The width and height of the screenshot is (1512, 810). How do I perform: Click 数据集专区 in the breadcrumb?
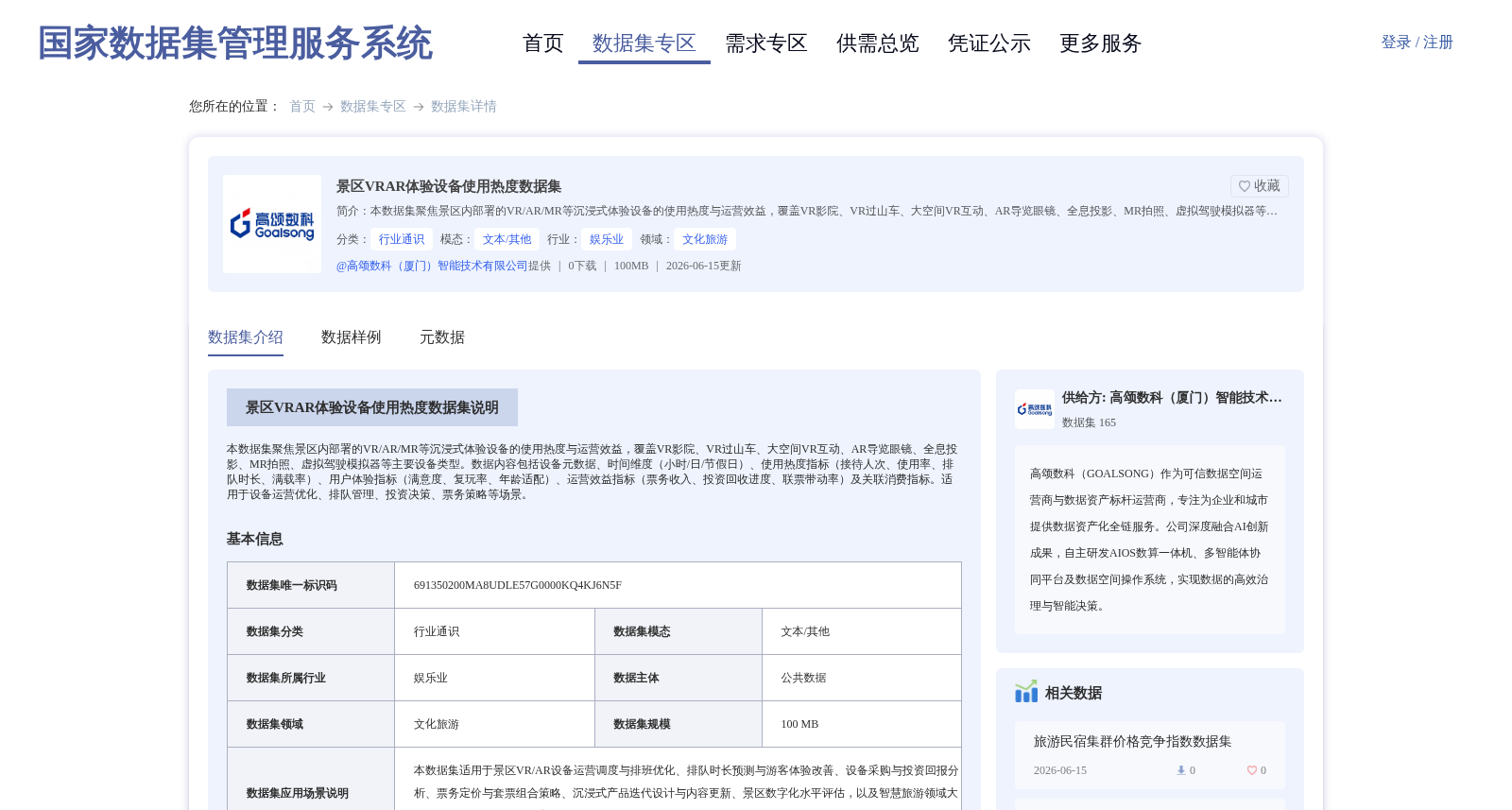click(373, 107)
